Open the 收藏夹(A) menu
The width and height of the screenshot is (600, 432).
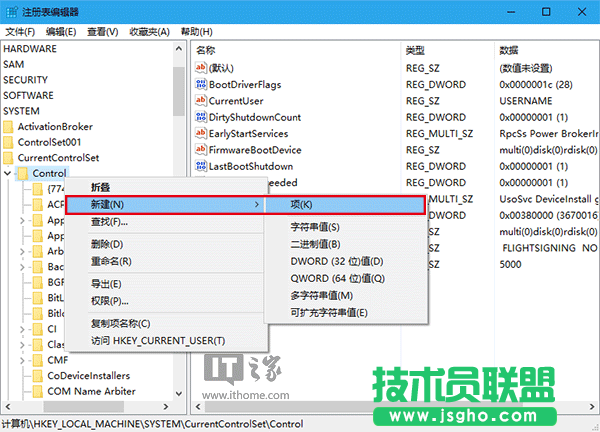click(x=149, y=32)
